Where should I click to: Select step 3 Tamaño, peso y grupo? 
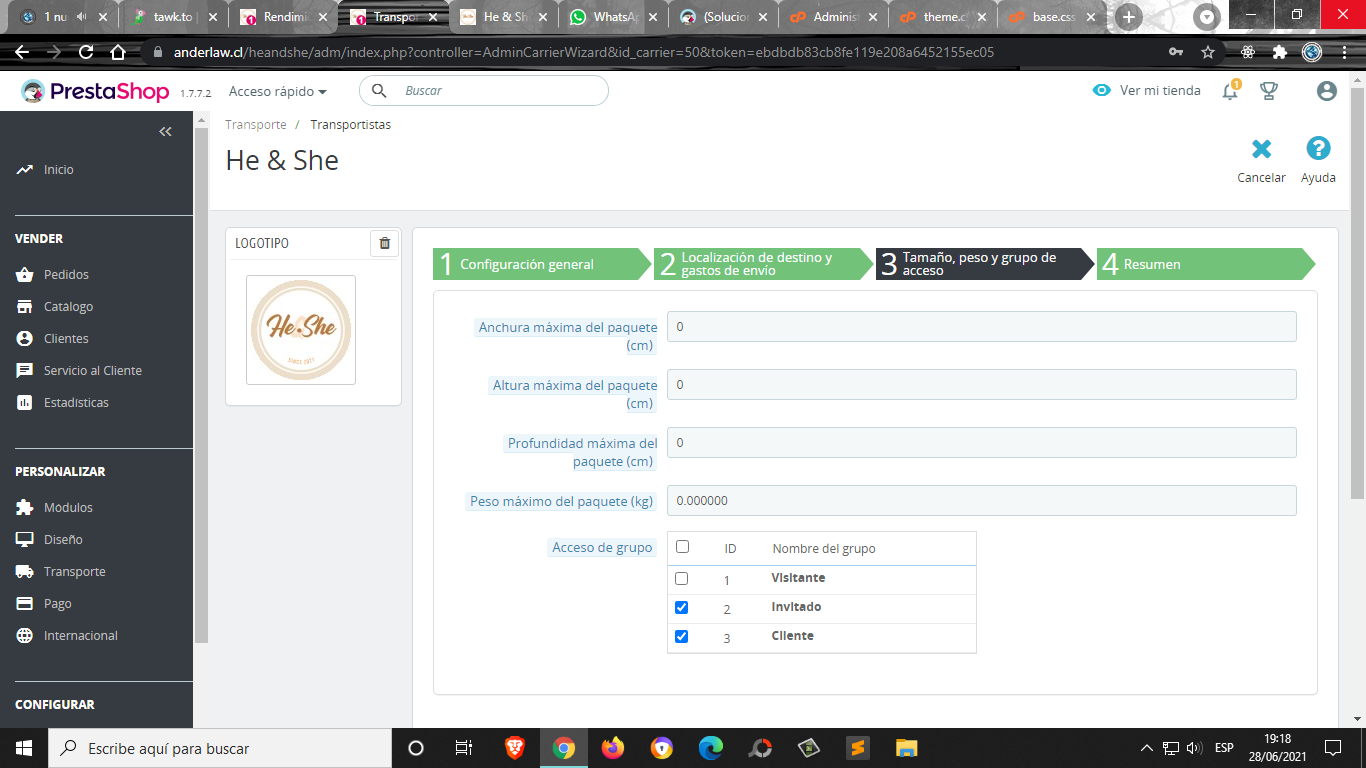tap(986, 264)
